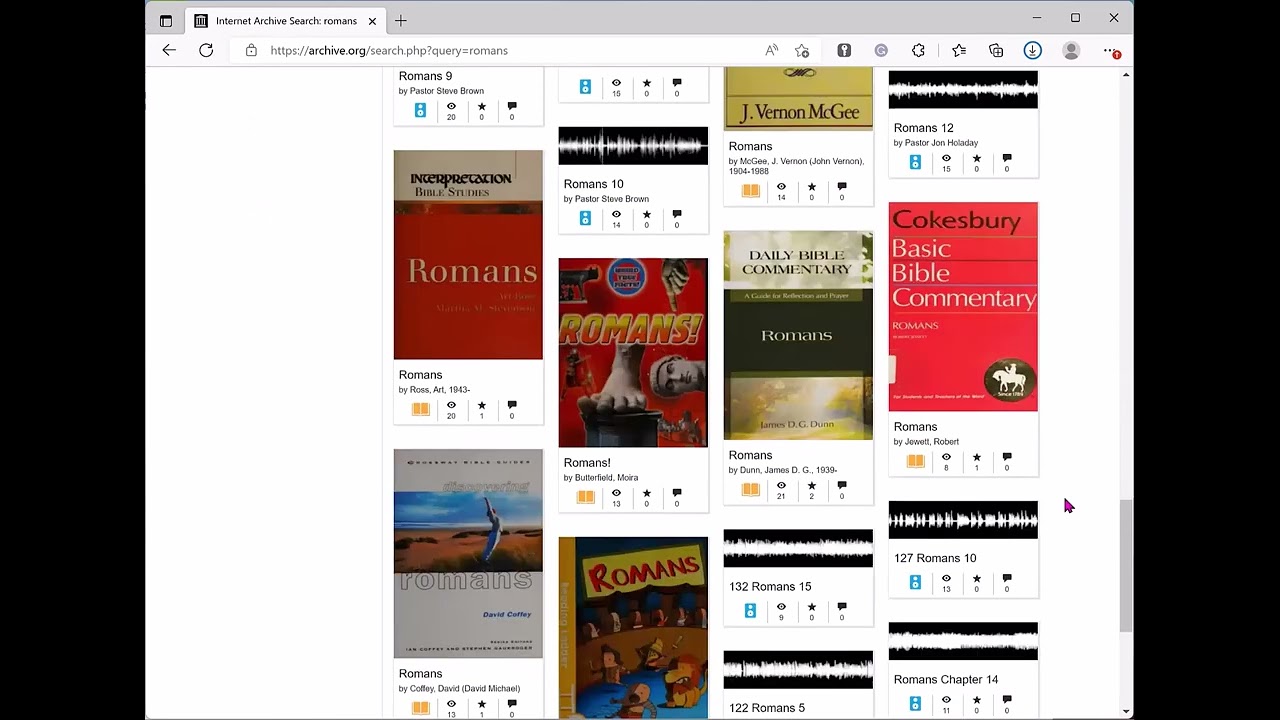Click favorite star on Ross, Art Romans
Image resolution: width=1280 pixels, height=720 pixels.
tap(481, 405)
